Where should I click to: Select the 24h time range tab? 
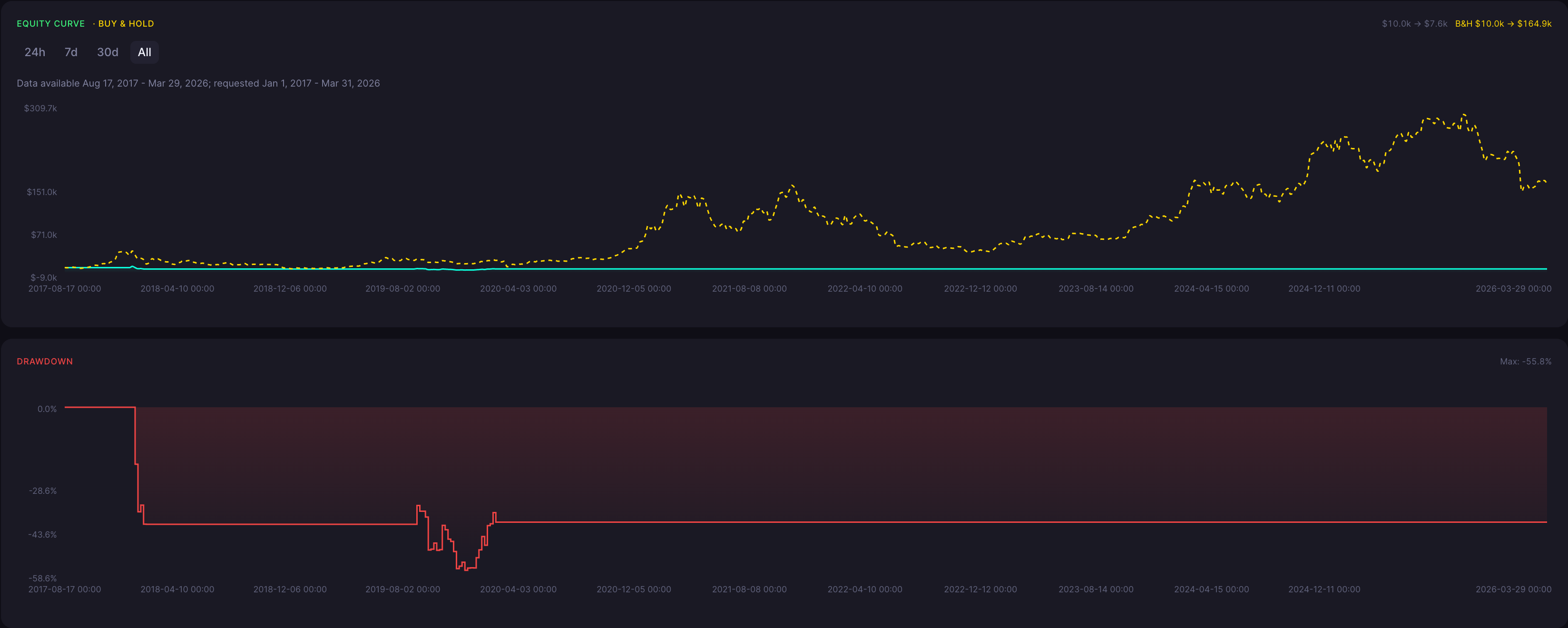(x=35, y=52)
